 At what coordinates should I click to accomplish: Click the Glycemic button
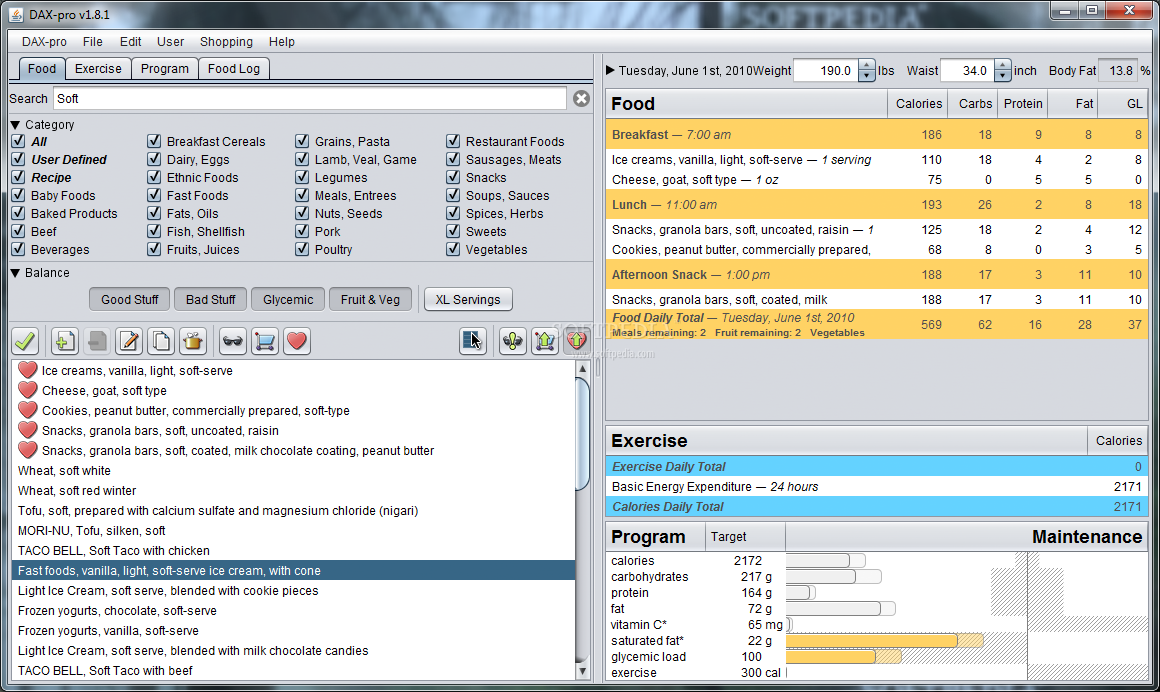pos(288,299)
